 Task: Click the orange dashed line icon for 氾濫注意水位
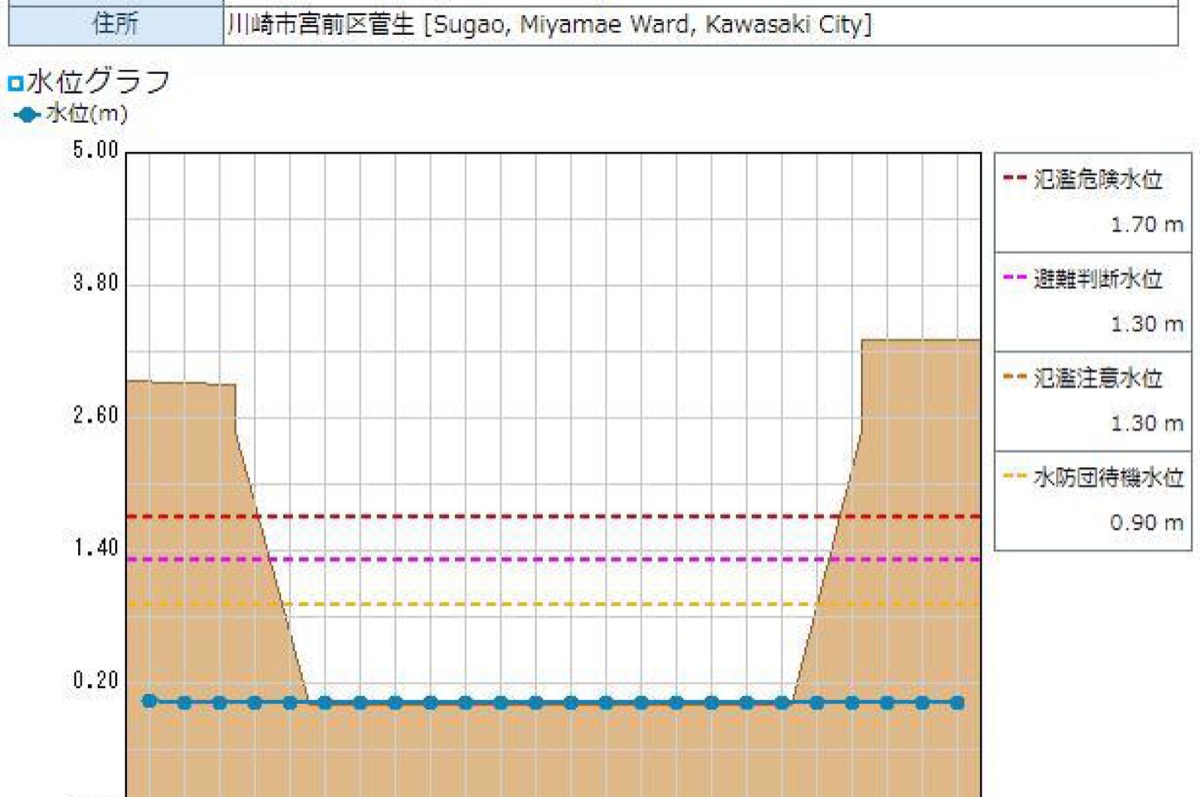[1015, 379]
